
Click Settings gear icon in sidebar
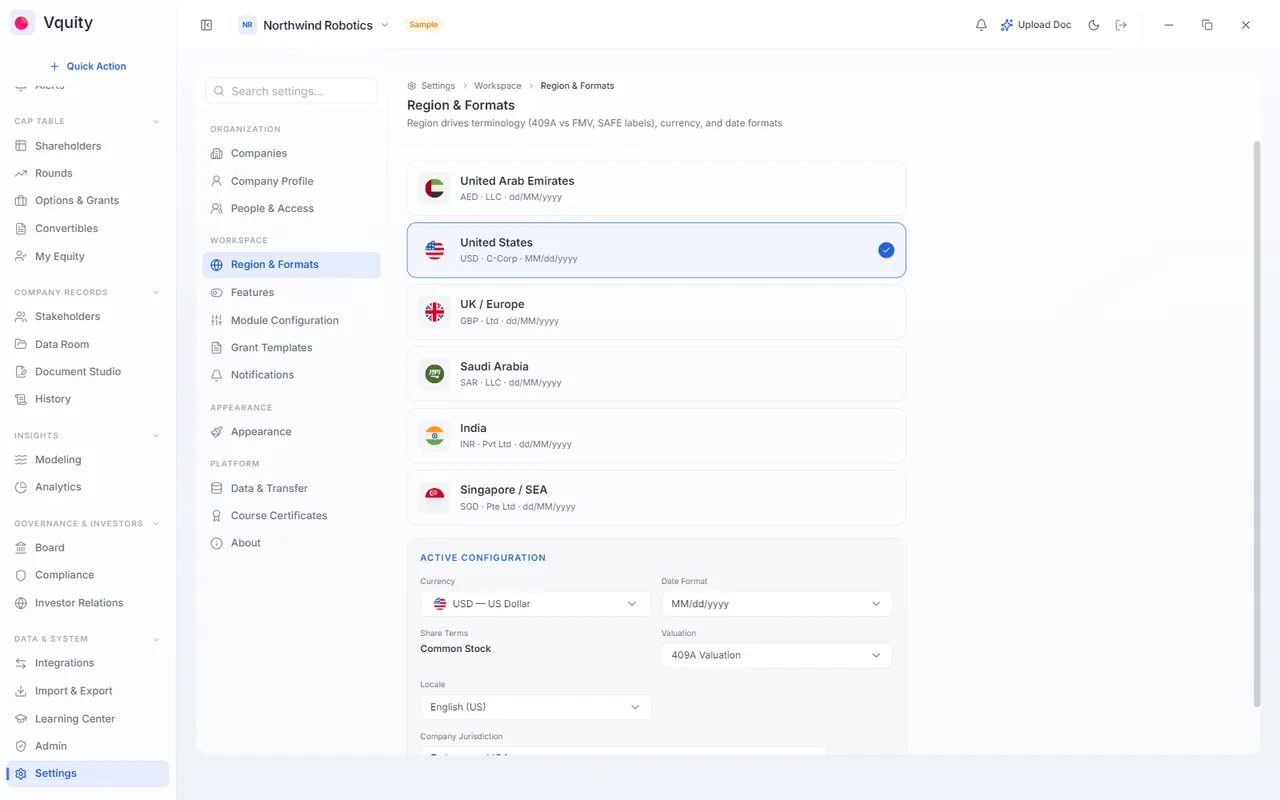point(21,774)
